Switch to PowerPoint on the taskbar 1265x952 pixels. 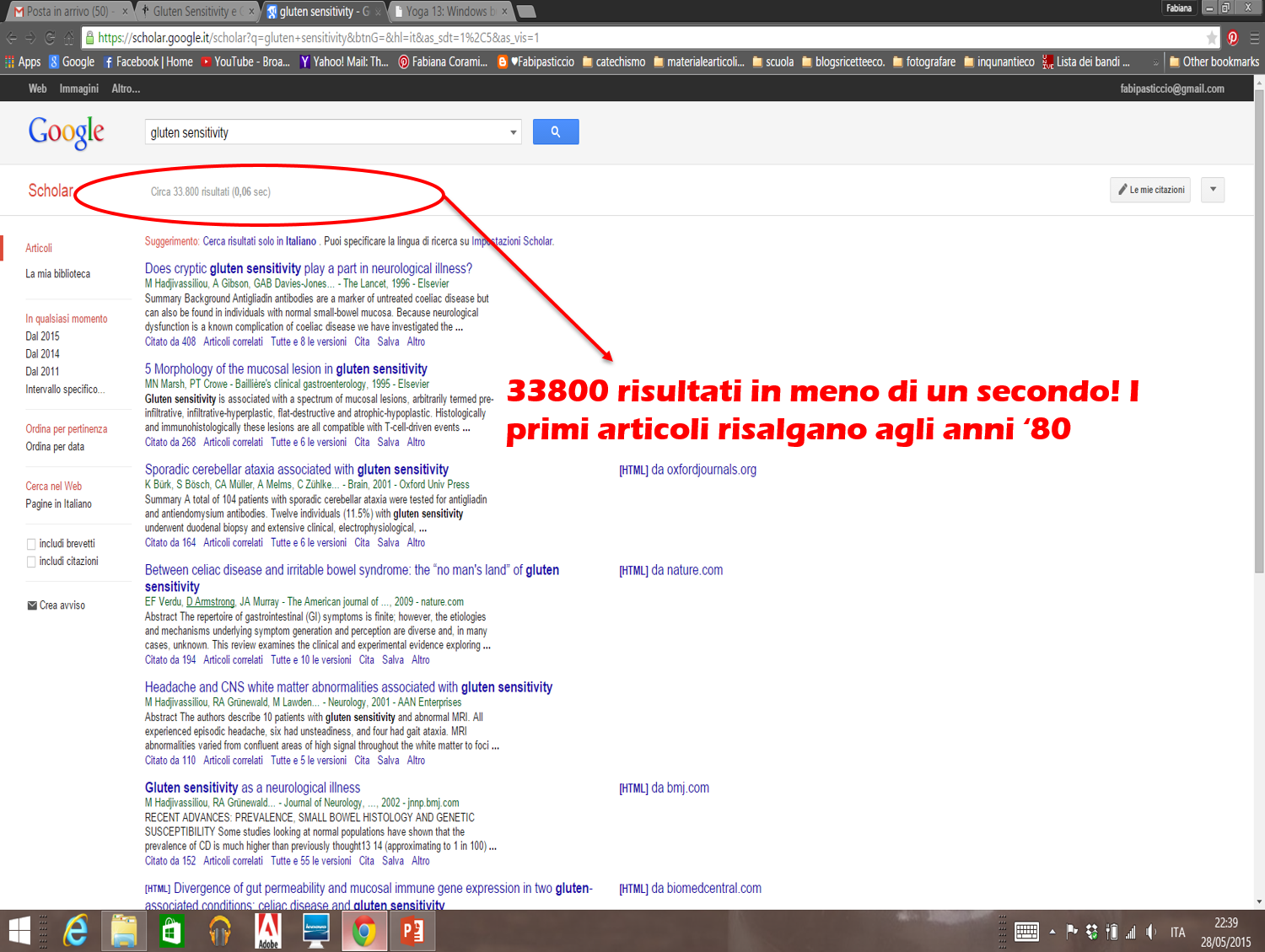413,931
